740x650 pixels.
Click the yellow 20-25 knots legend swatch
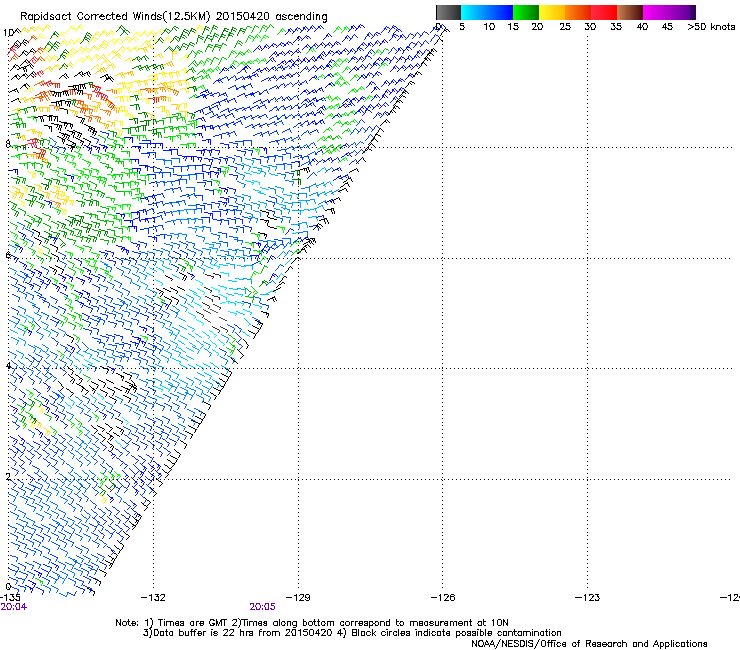(552, 12)
